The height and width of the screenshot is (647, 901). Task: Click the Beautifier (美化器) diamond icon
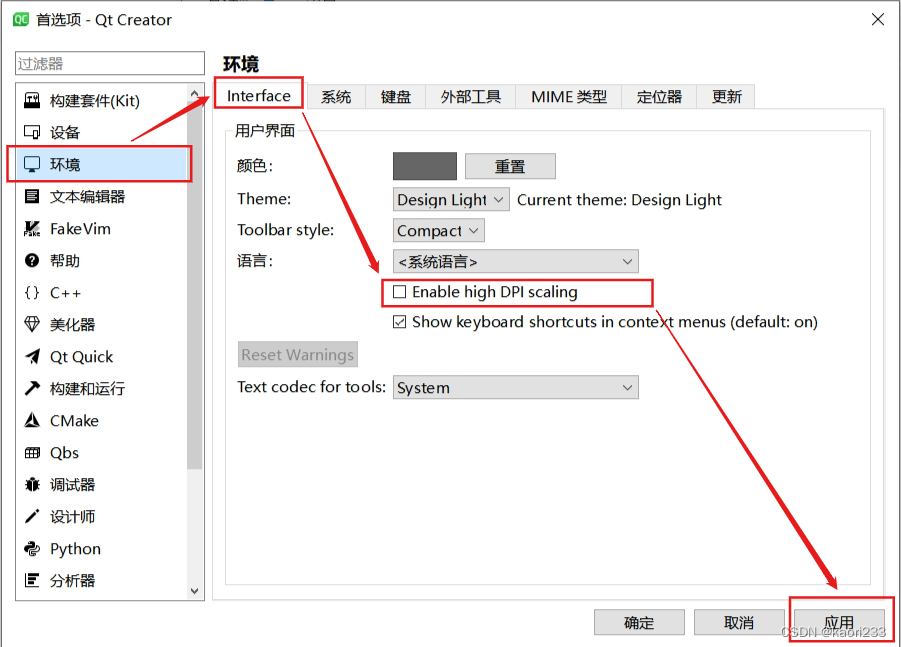pos(32,325)
